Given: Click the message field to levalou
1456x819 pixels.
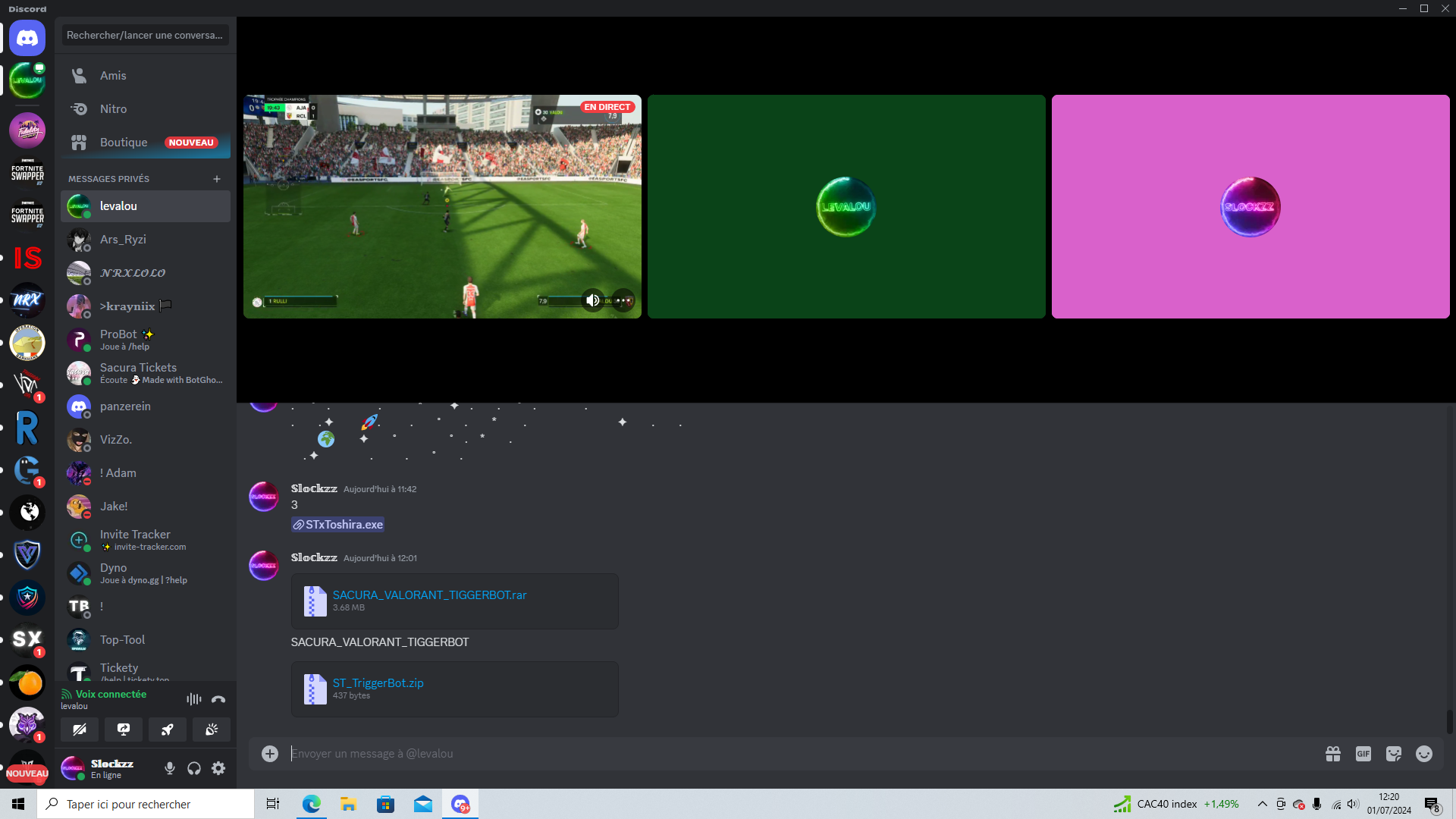Looking at the screenshot, I should coord(800,753).
